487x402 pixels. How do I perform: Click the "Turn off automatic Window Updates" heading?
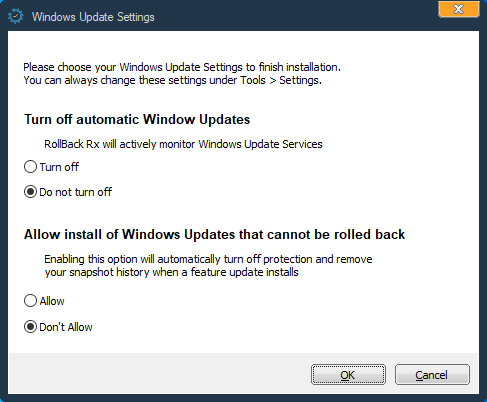pyautogui.click(x=137, y=120)
